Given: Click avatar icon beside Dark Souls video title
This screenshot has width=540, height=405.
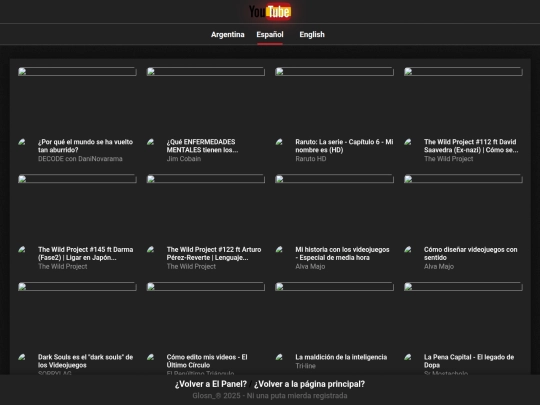Looking at the screenshot, I should click(x=22, y=357).
